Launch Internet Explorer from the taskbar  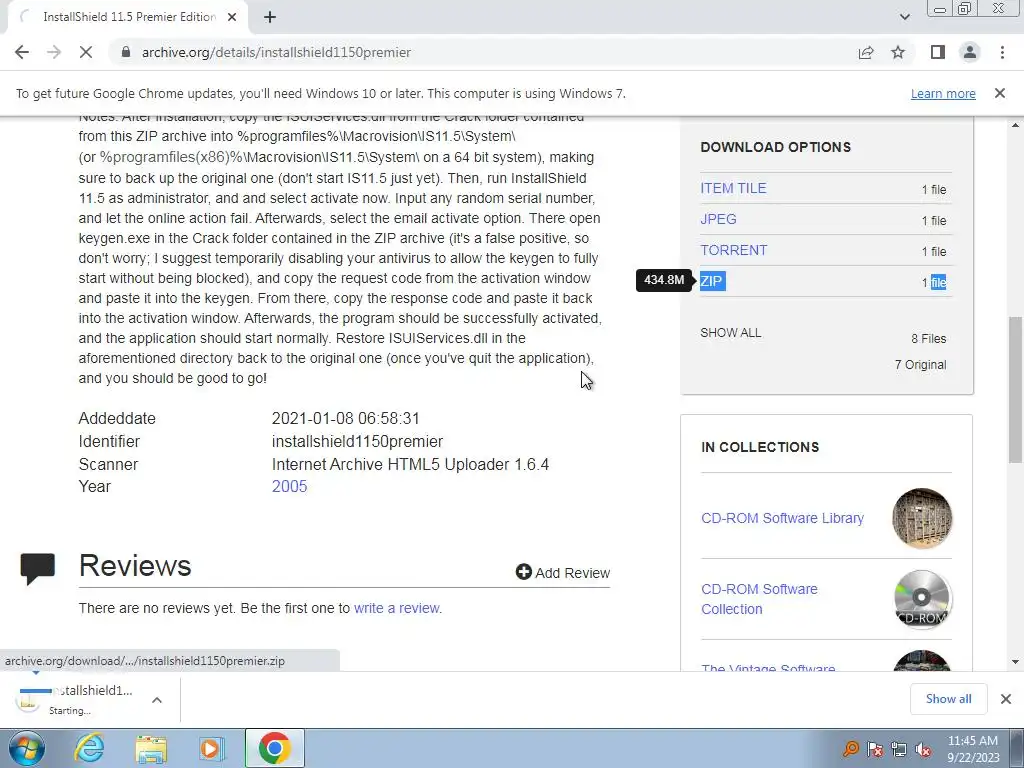point(89,748)
